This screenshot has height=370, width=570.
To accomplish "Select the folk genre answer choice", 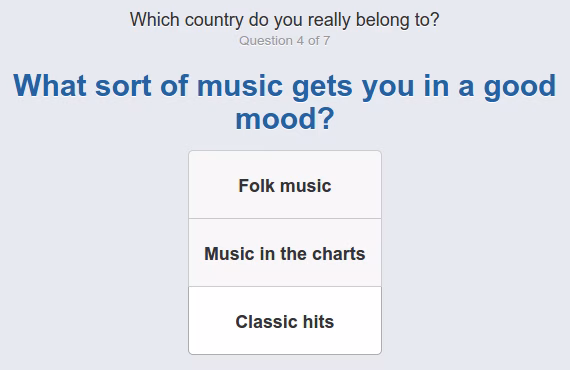I will [285, 185].
